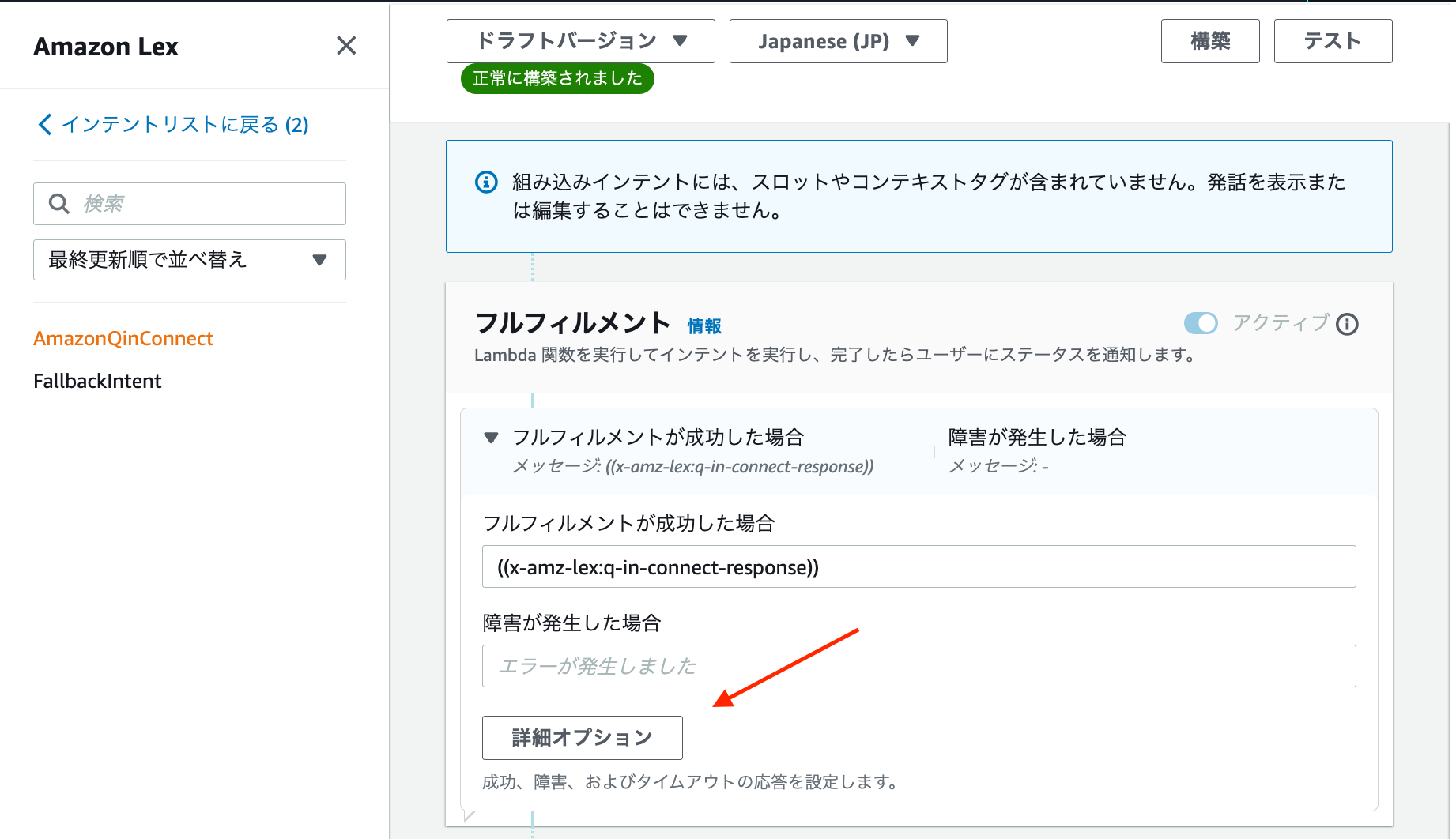Viewport: 1456px width, 839px height.
Task: Click the テスト test button
Action: (x=1333, y=41)
